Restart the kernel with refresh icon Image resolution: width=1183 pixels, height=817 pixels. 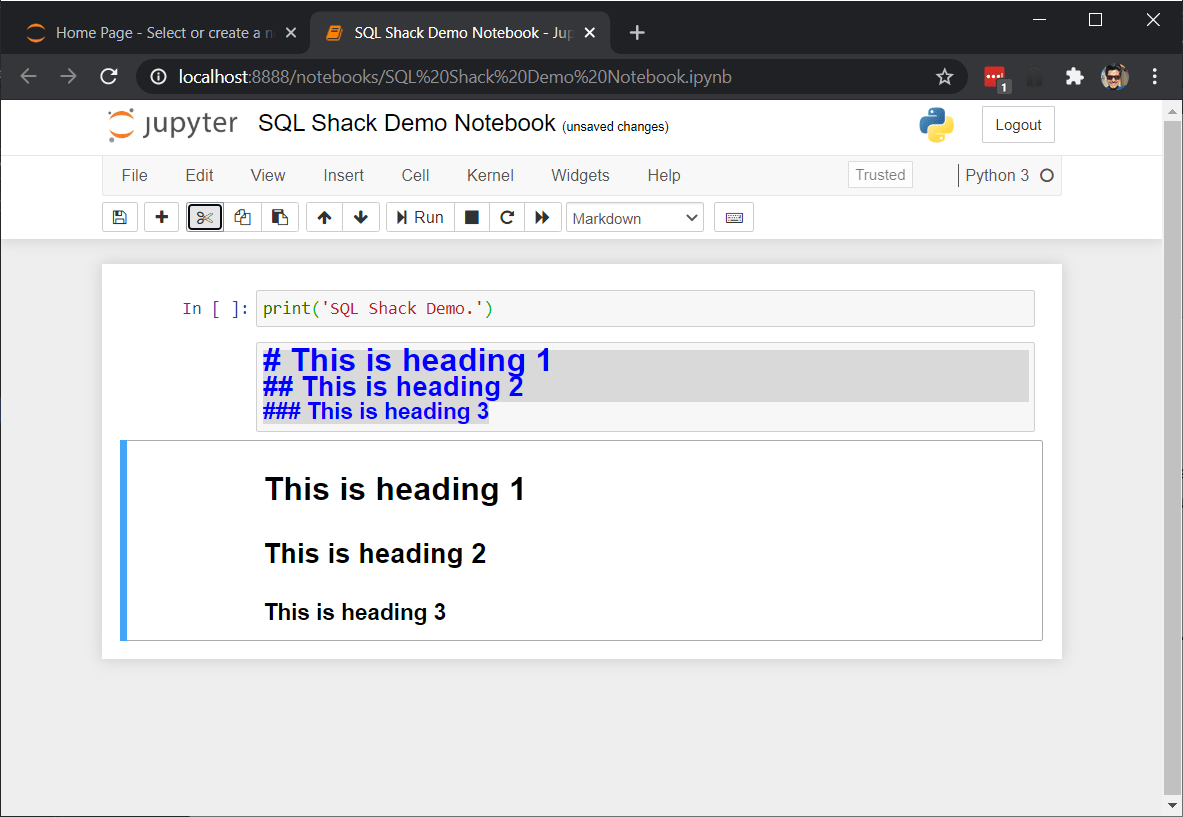click(507, 217)
